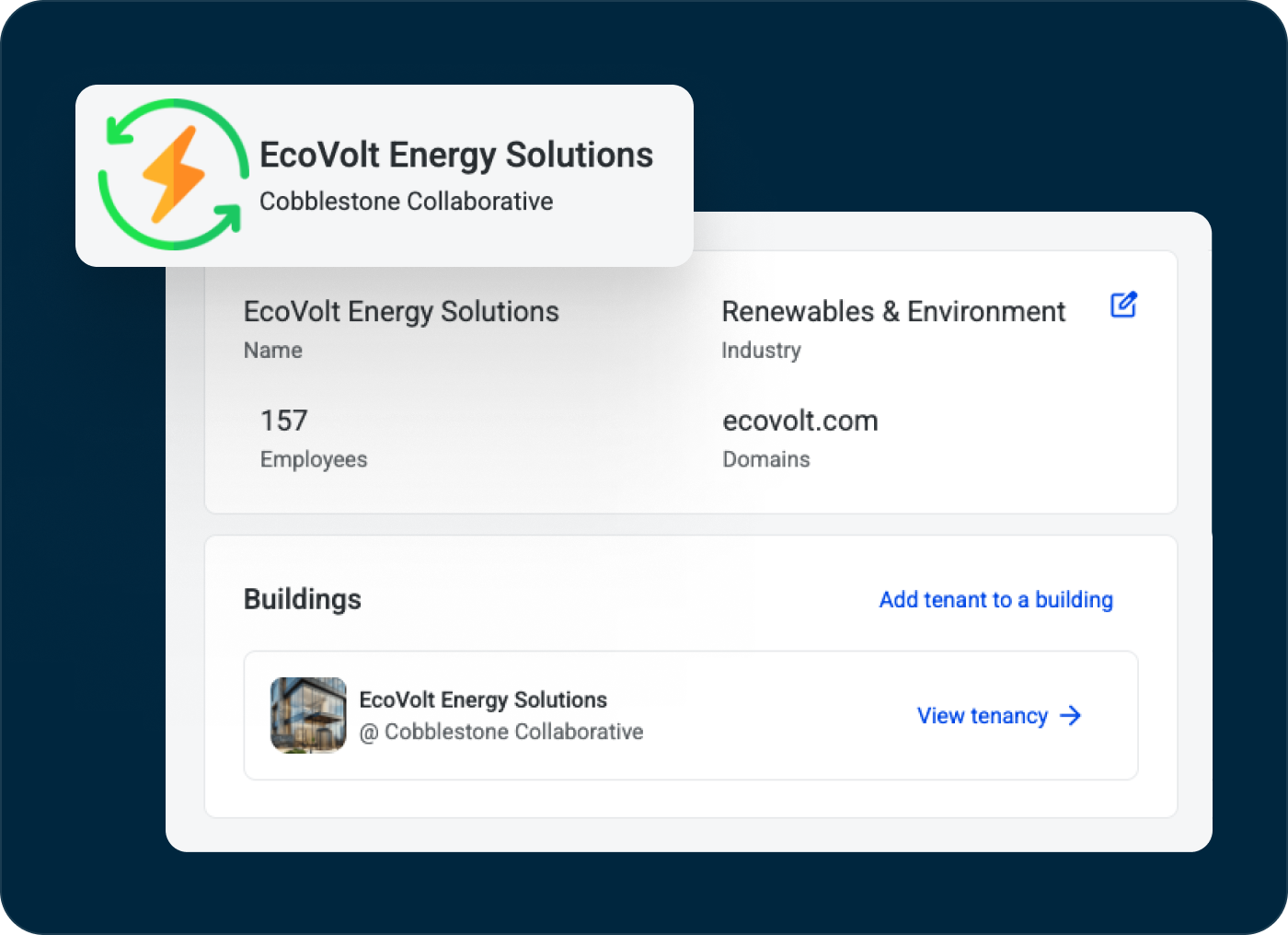1288x935 pixels.
Task: Click the EcoVolt company avatar in the header card
Action: click(x=171, y=177)
